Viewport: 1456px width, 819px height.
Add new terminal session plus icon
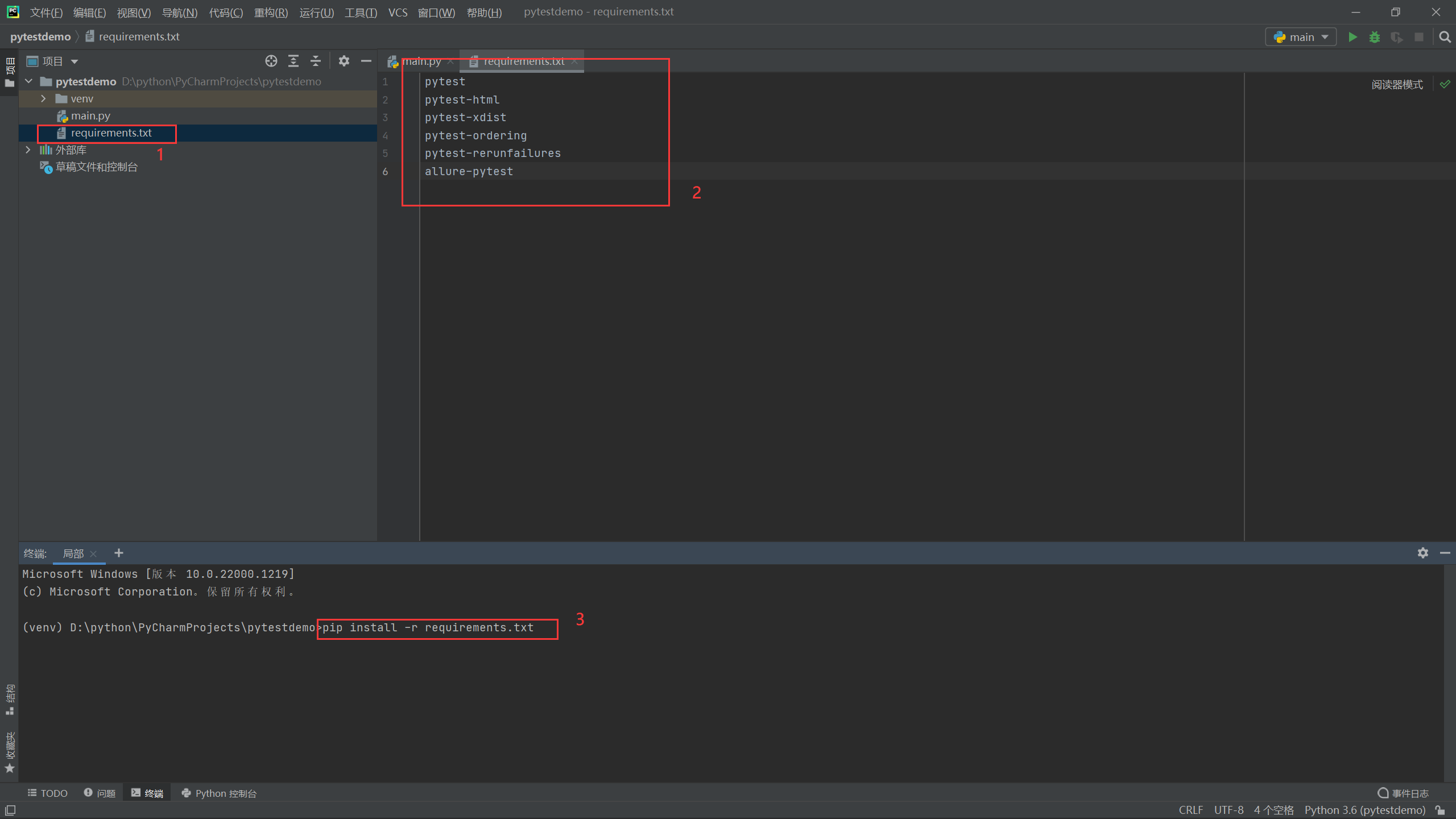click(119, 553)
